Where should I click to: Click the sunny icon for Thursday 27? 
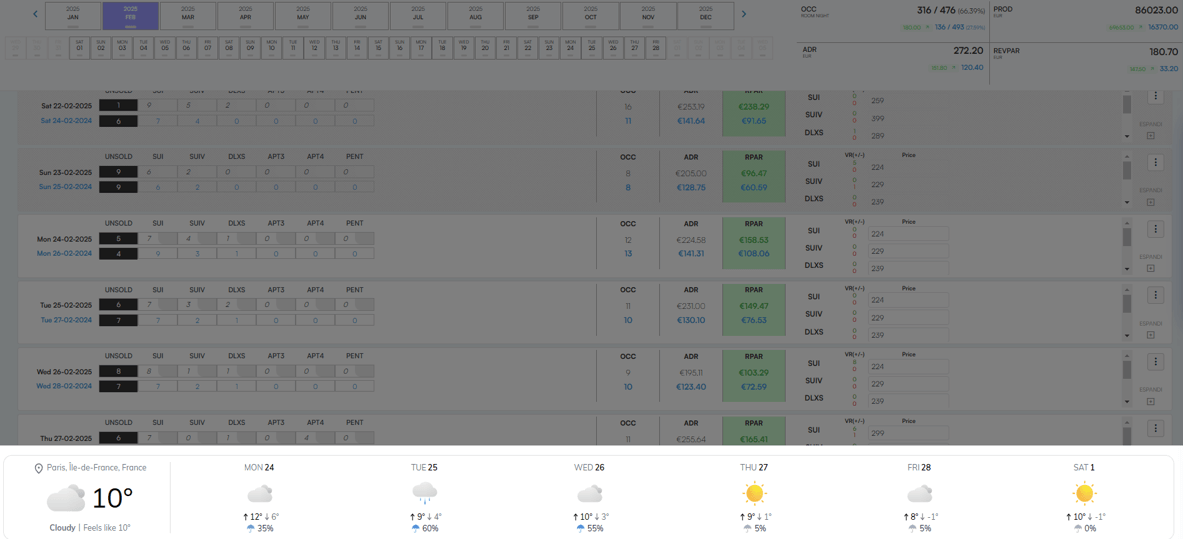click(x=754, y=493)
